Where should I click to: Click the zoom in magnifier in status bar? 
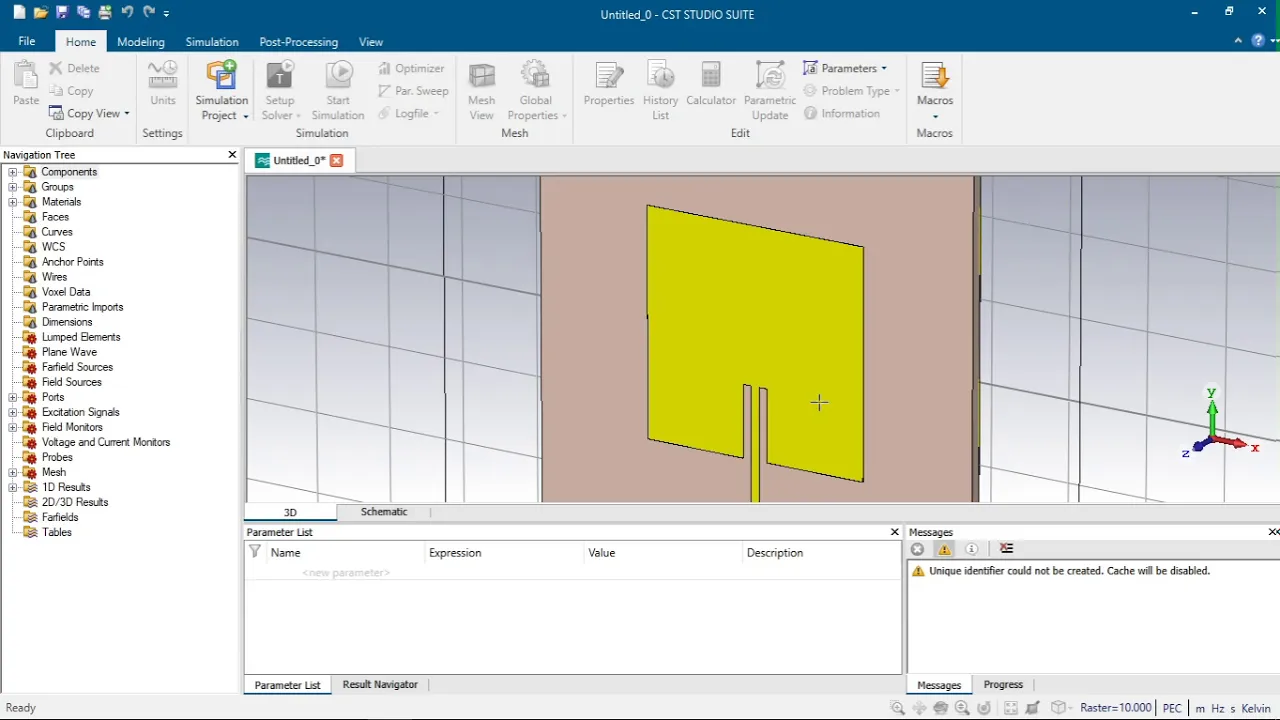coord(897,708)
